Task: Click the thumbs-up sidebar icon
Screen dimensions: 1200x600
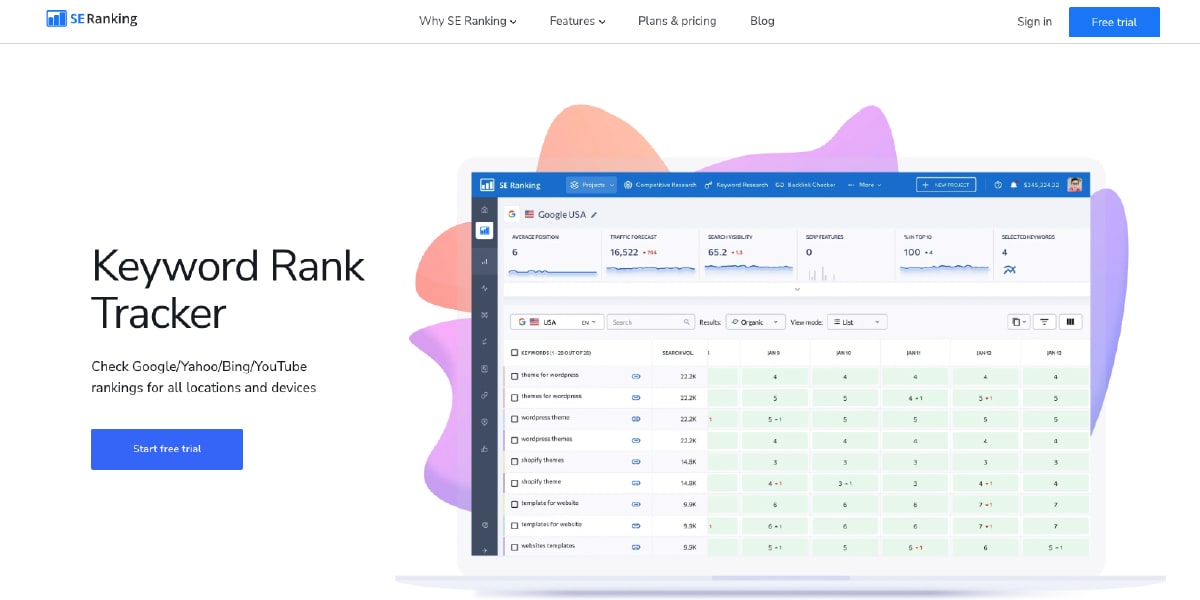Action: point(484,448)
